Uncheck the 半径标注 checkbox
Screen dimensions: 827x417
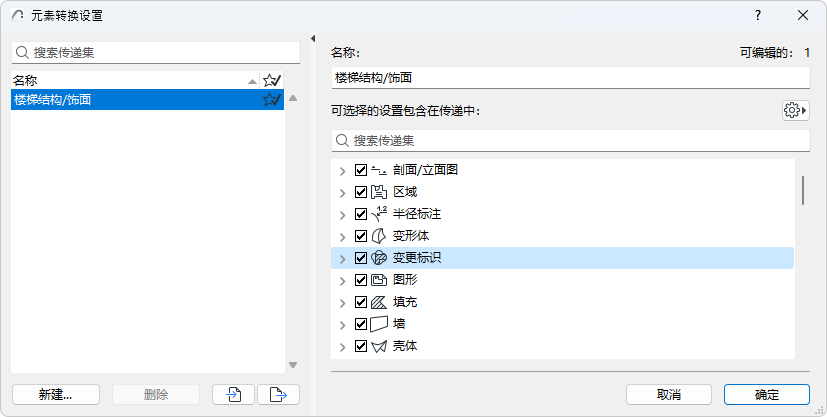click(x=361, y=214)
